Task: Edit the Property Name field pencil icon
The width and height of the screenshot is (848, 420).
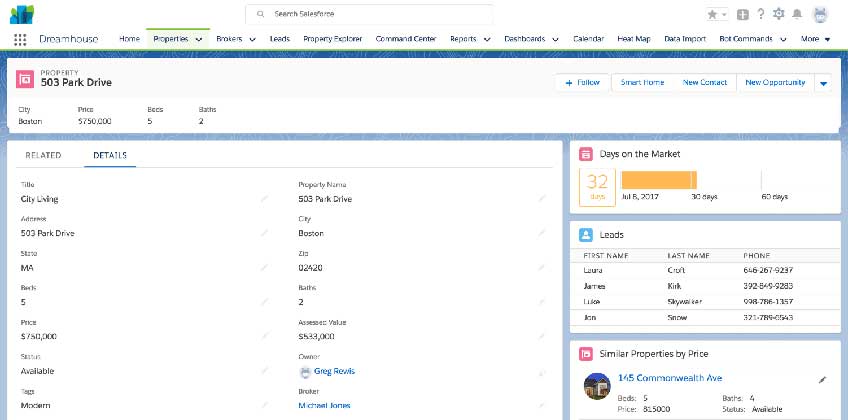Action: [542, 199]
